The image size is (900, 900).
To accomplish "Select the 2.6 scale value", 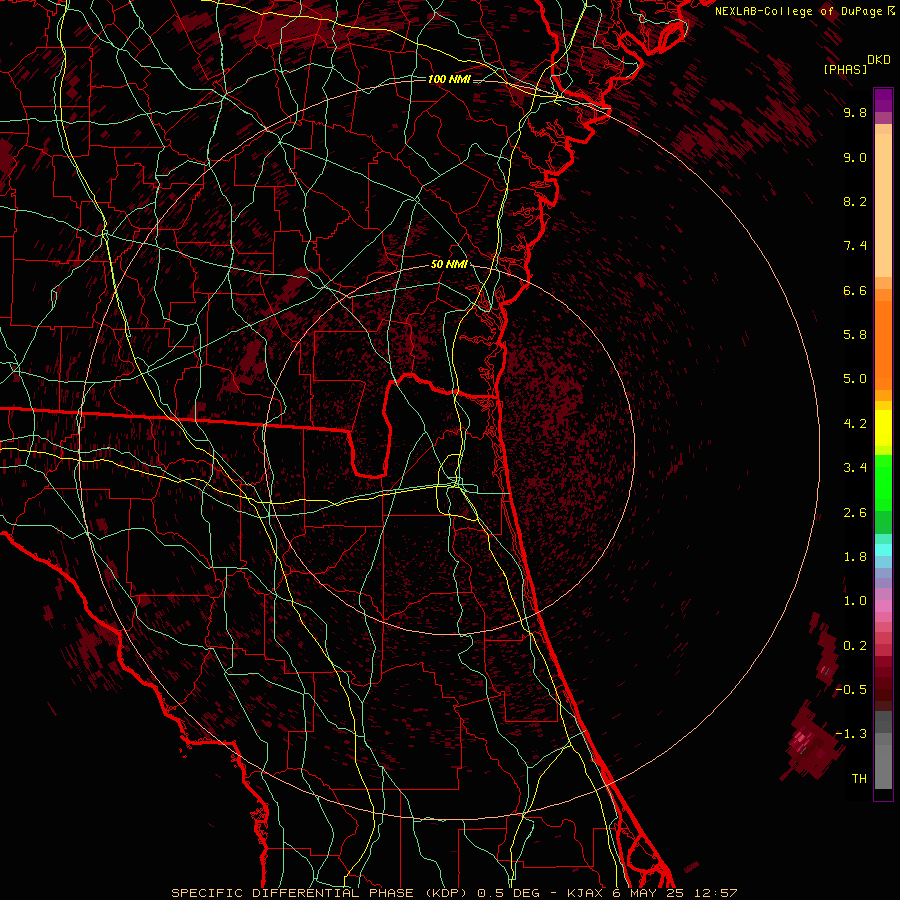I will (x=855, y=513).
